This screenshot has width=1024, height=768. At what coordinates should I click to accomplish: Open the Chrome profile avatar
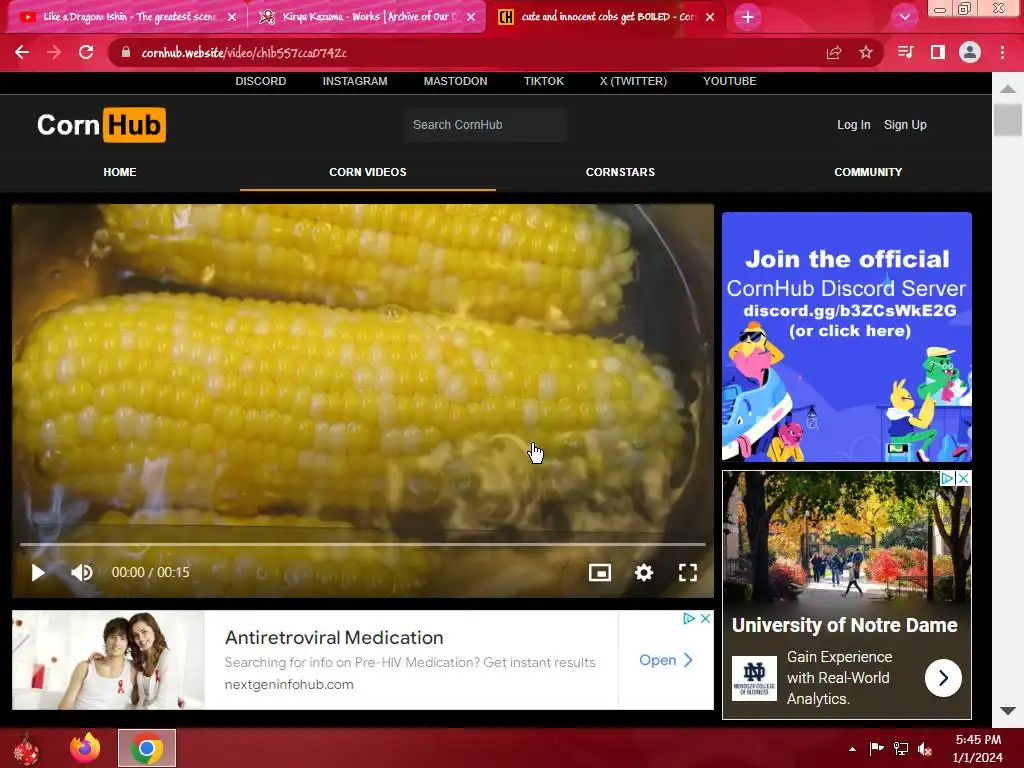[x=970, y=52]
